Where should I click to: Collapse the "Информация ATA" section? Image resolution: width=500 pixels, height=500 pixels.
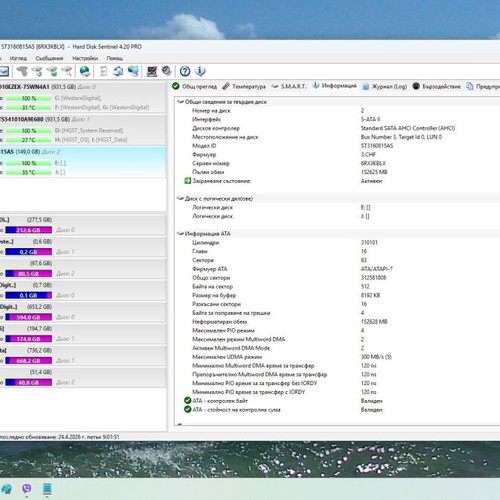pos(180,233)
